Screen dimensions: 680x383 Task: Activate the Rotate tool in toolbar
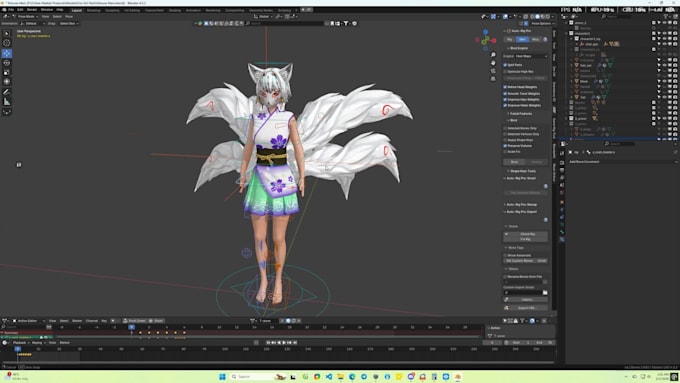[7, 63]
